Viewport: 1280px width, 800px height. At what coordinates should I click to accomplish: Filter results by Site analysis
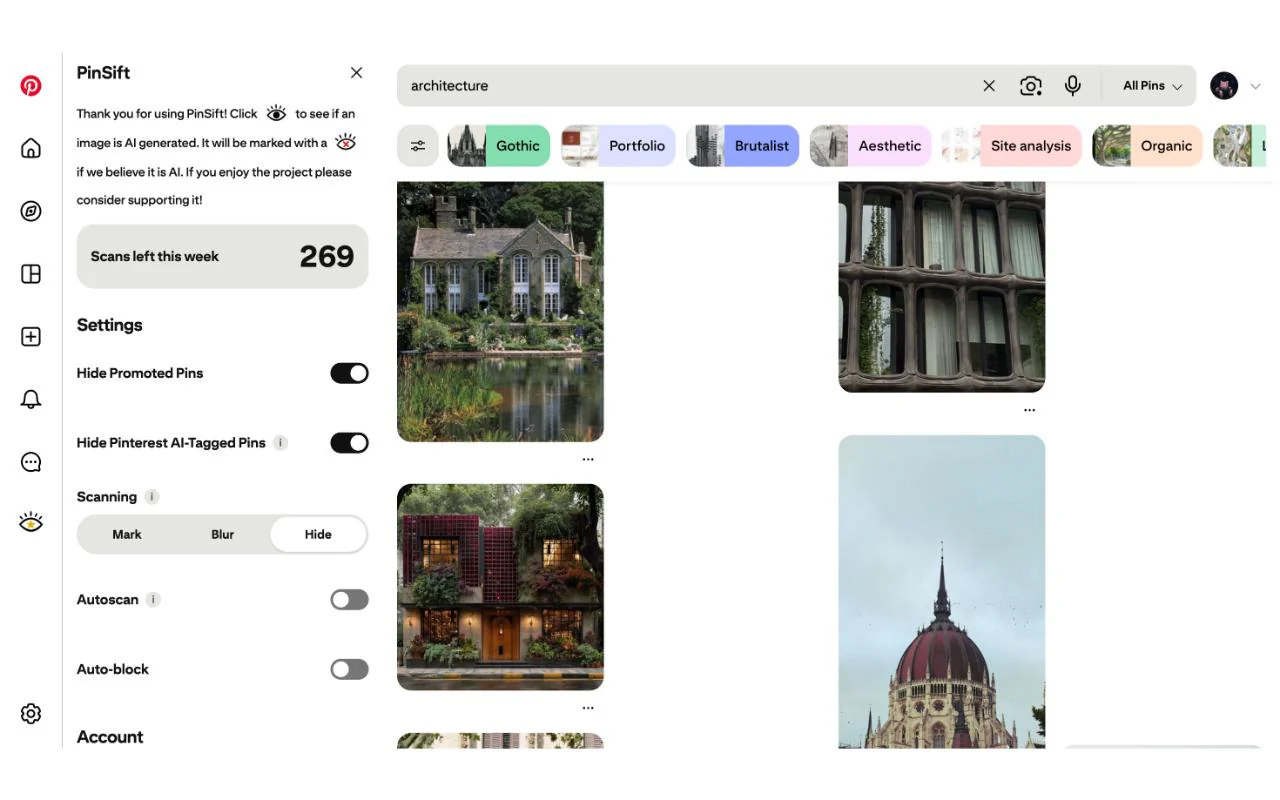click(x=1012, y=146)
